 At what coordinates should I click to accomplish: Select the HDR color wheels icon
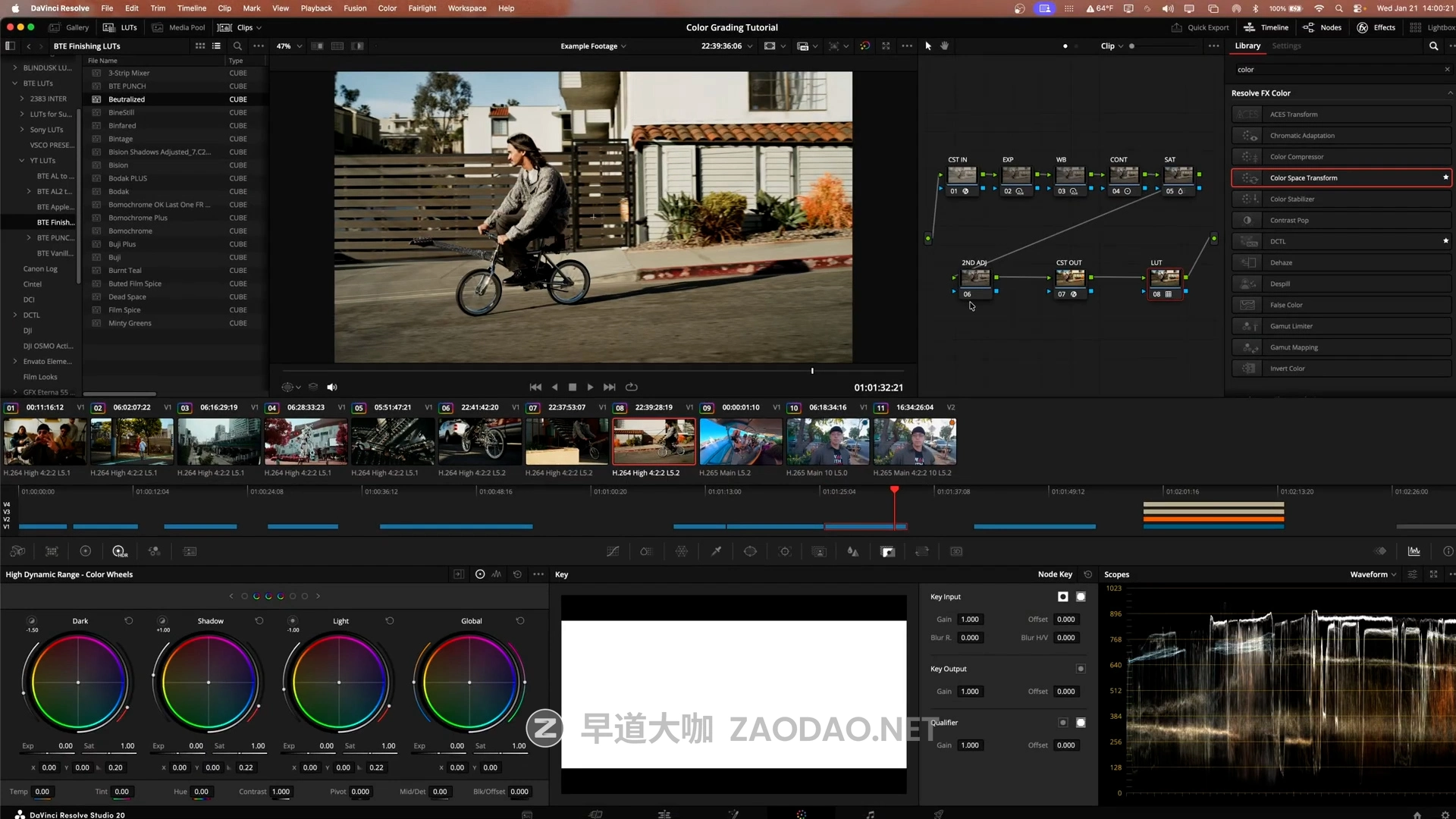[x=119, y=551]
